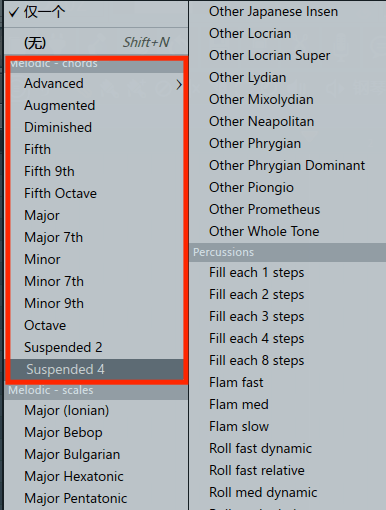Choose the Augmented chord

pyautogui.click(x=96, y=106)
